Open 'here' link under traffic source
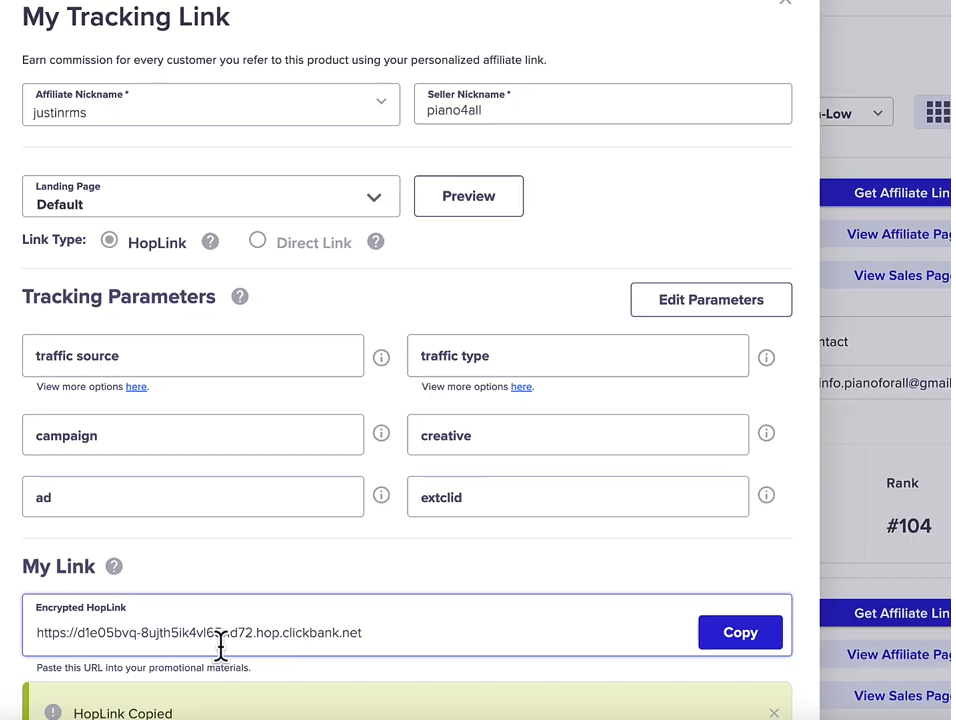 pyautogui.click(x=136, y=387)
